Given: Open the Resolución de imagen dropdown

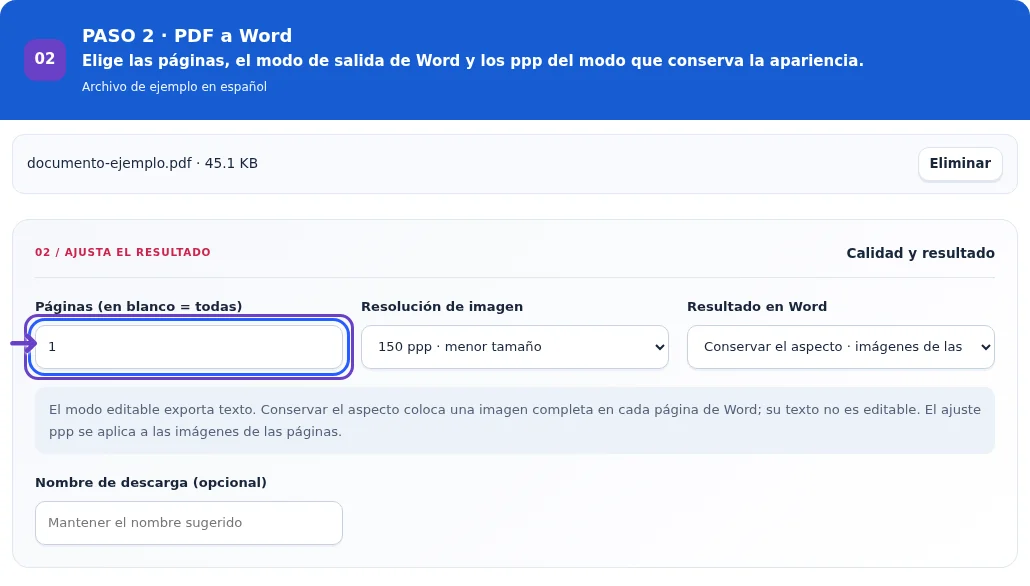Looking at the screenshot, I should pos(515,347).
